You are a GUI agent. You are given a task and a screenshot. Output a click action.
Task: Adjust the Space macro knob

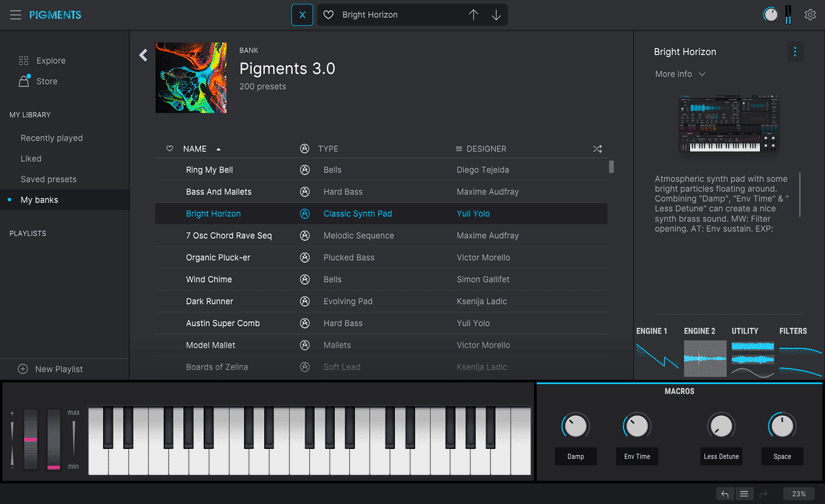(x=782, y=426)
